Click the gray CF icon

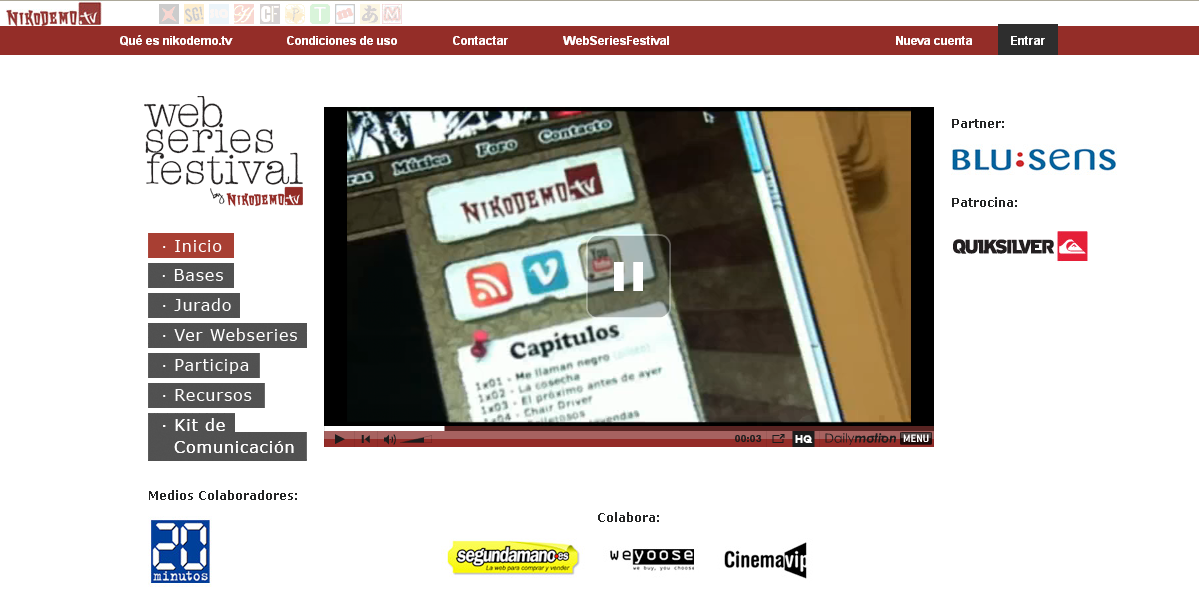click(x=269, y=14)
